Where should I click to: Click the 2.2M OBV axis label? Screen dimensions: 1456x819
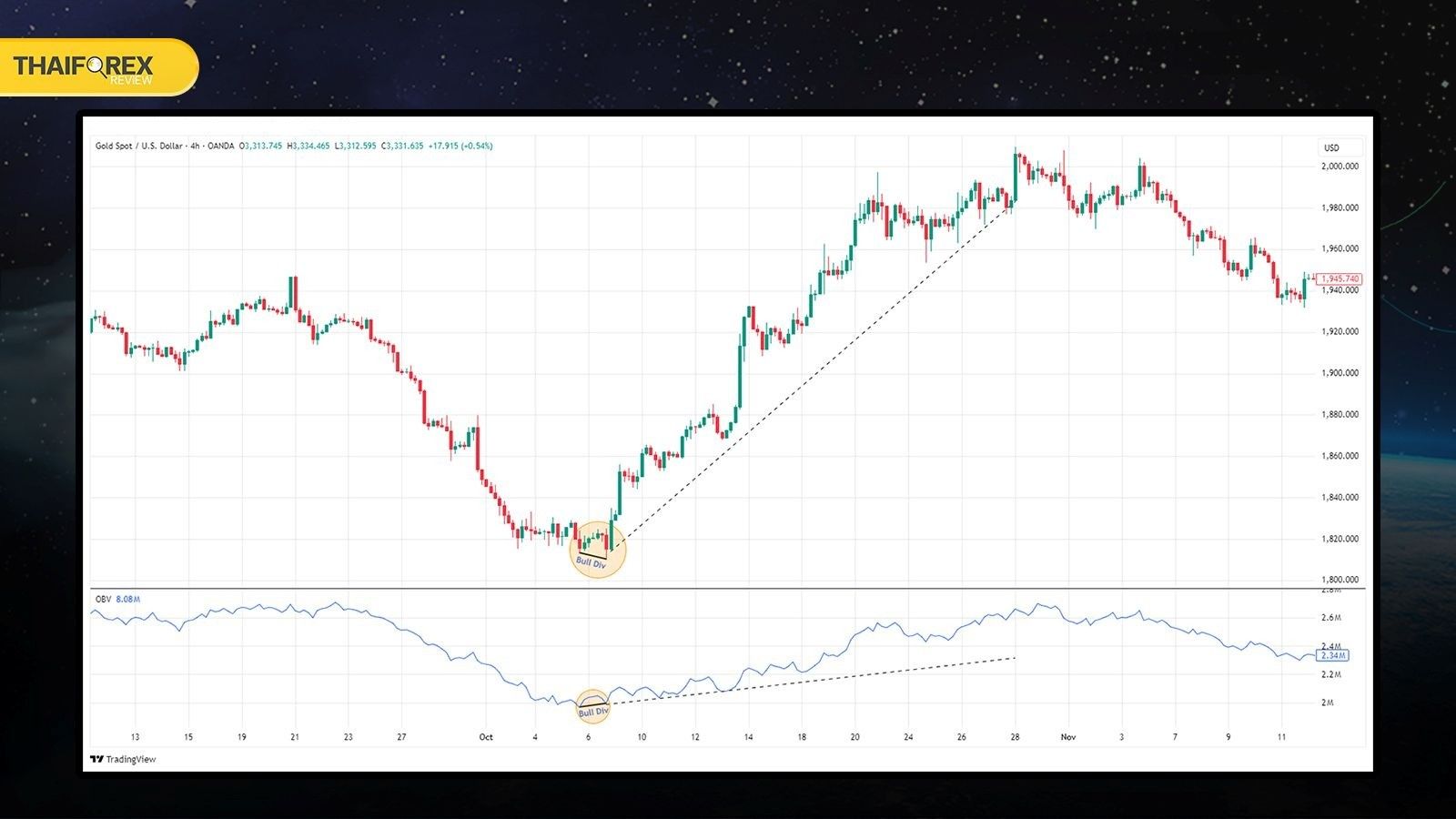click(x=1330, y=674)
